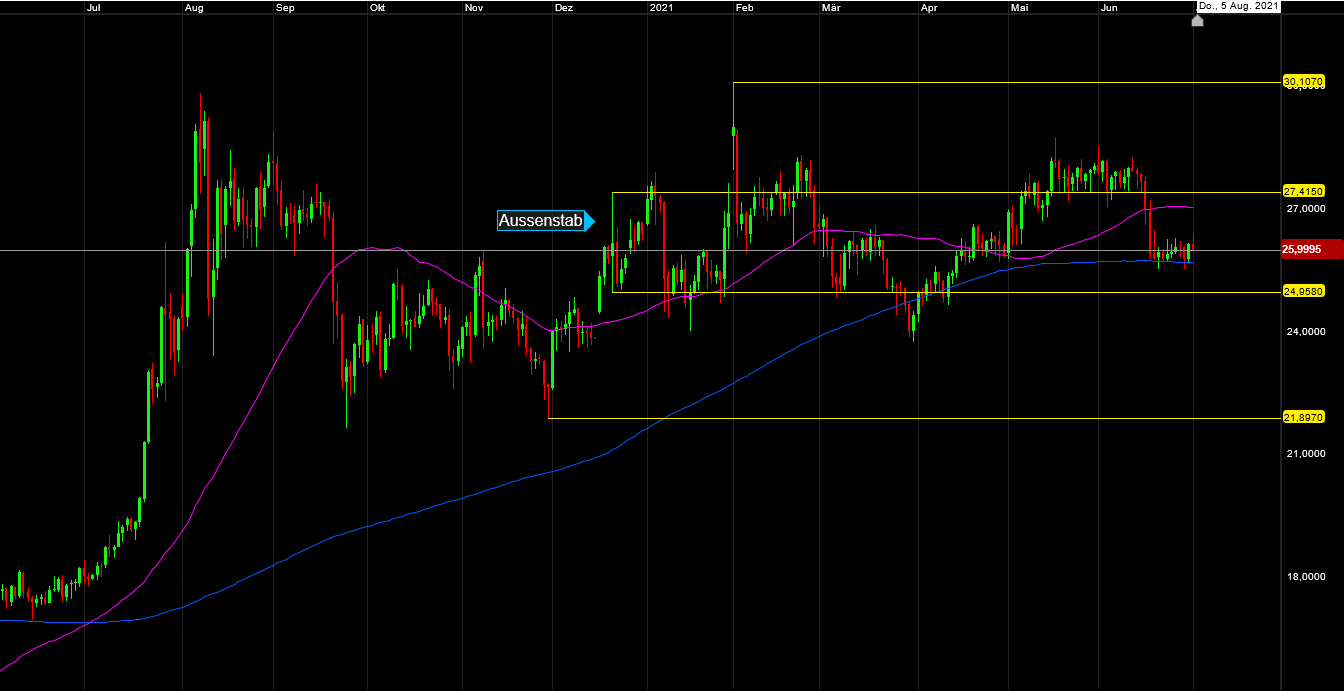Click the Mai label on the time axis
This screenshot has width=1344, height=691.
pyautogui.click(x=1020, y=7)
